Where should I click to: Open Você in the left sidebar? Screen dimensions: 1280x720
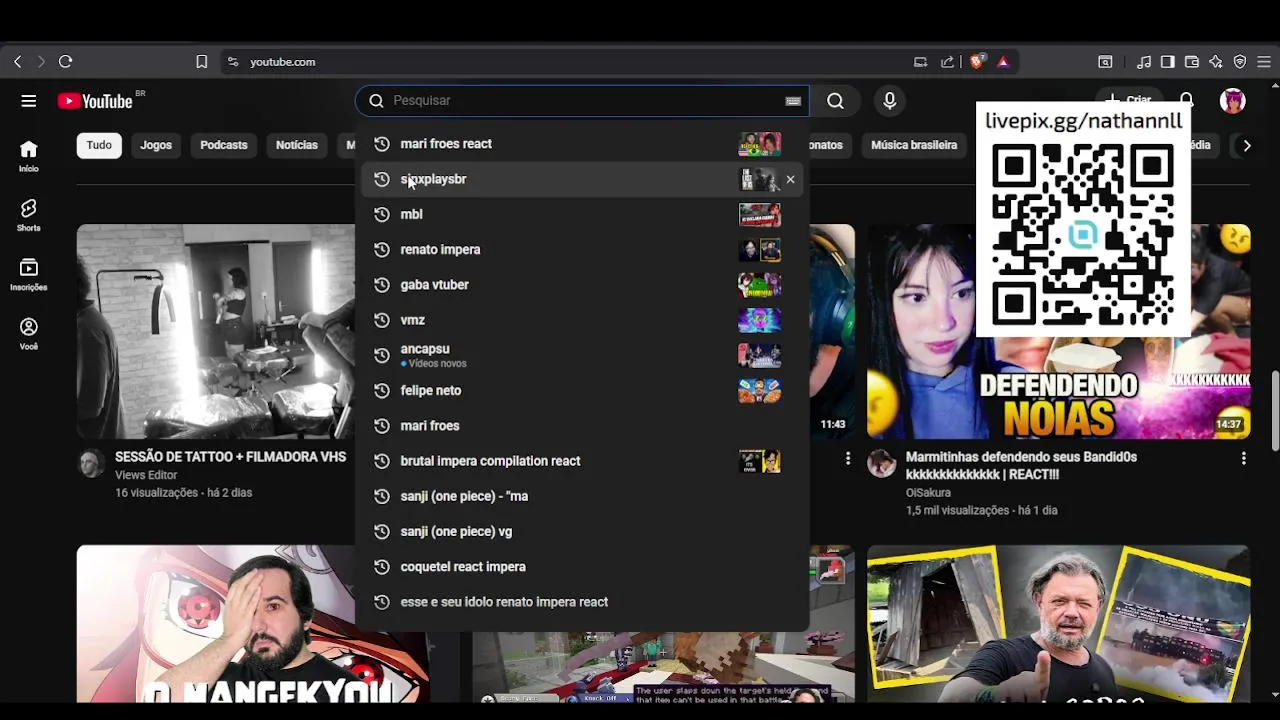pyautogui.click(x=29, y=333)
